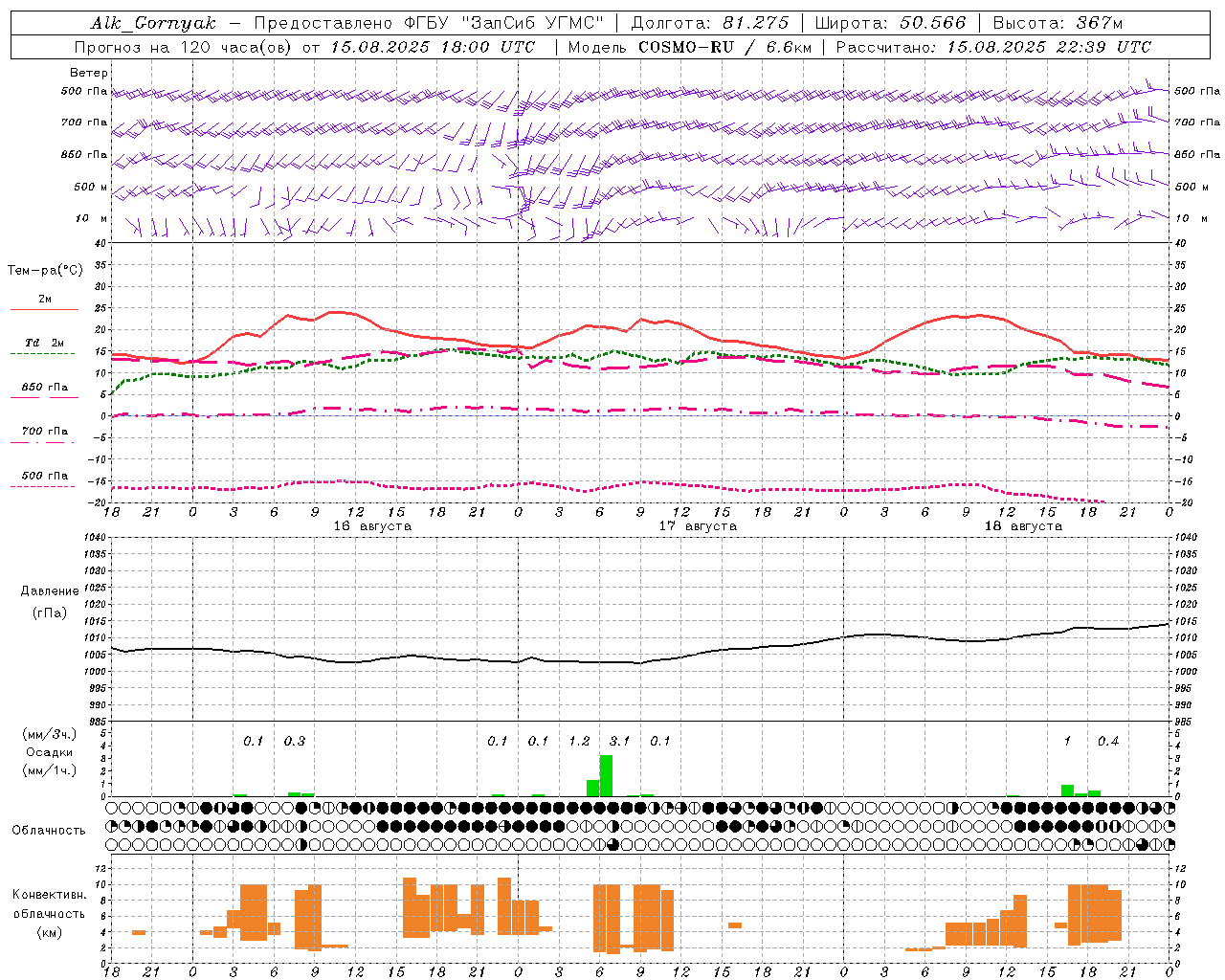Click the forecast start time 15.08.2025 18:00 UTC

(434, 47)
